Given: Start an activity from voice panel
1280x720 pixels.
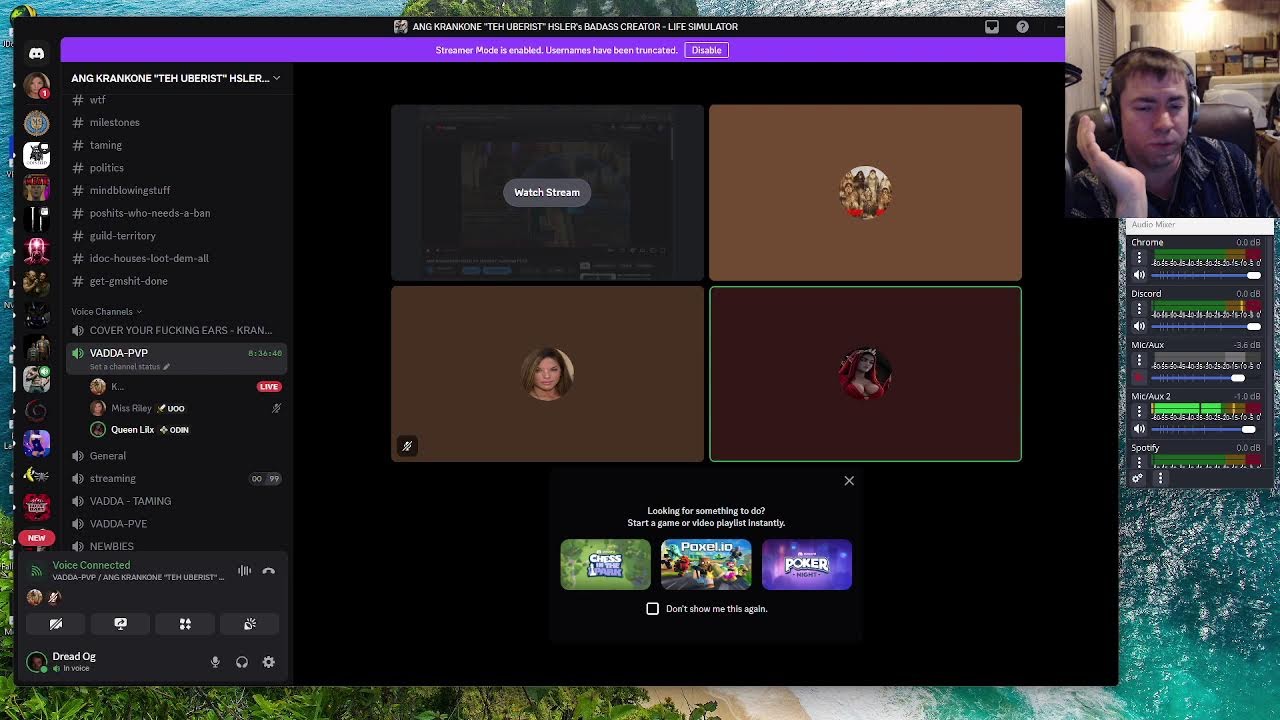Looking at the screenshot, I should [185, 624].
